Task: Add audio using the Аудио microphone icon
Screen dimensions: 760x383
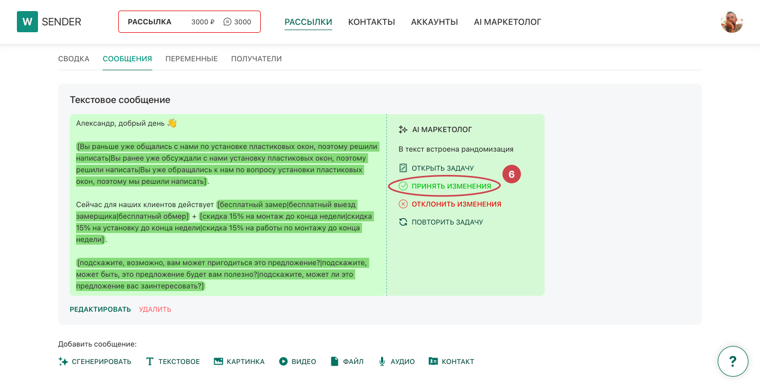Action: 382,361
